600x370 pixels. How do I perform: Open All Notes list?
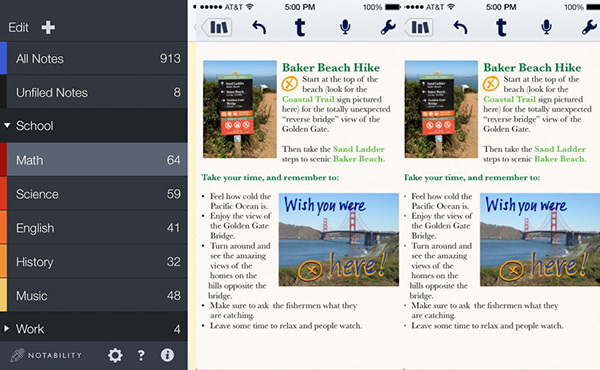click(94, 59)
